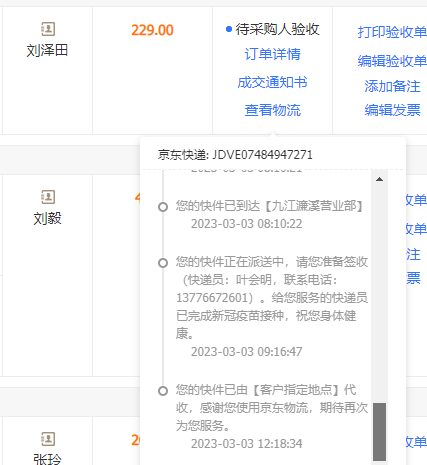The image size is (427, 465).
Task: Click contact card icon above 刘毅
Action: (x=48, y=197)
